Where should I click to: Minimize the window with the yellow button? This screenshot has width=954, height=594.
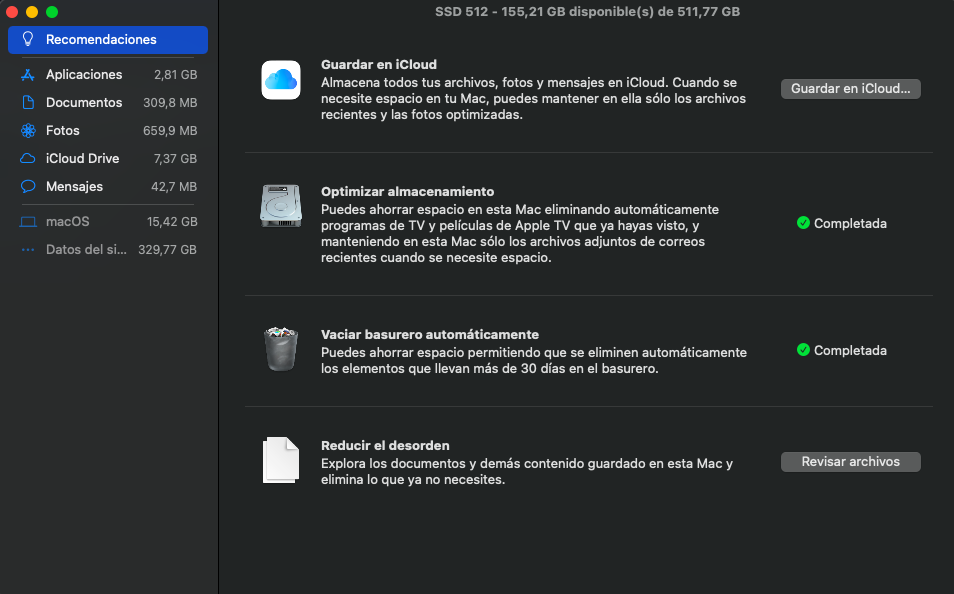(32, 12)
